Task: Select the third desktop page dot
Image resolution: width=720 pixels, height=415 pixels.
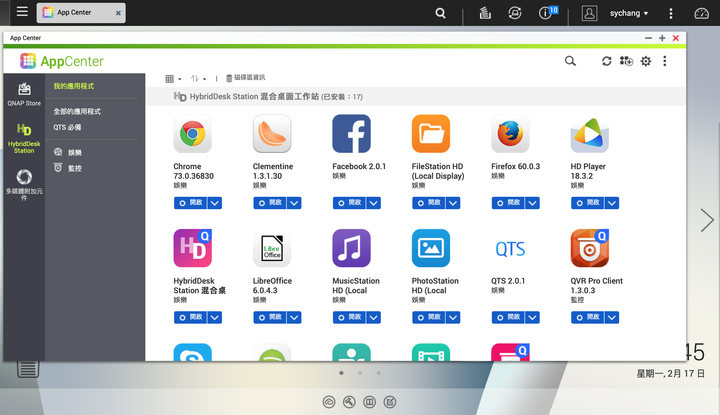Action: click(378, 373)
